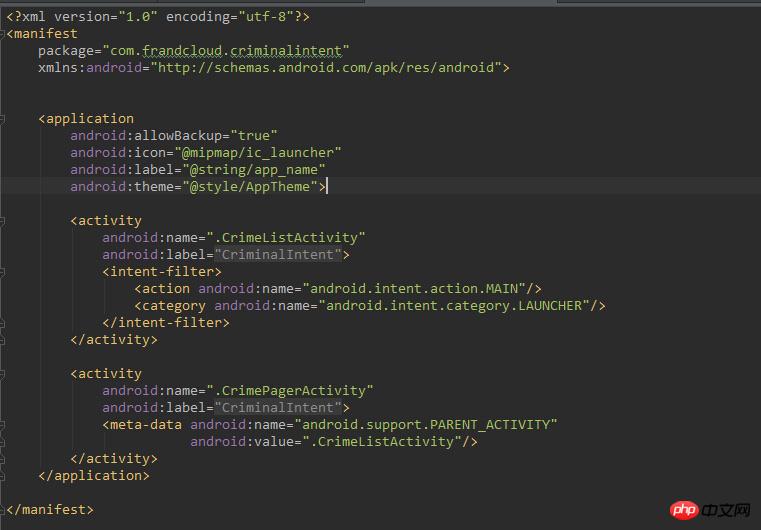Click the <meta-data tag
The width and height of the screenshot is (761, 530).
click(142, 425)
